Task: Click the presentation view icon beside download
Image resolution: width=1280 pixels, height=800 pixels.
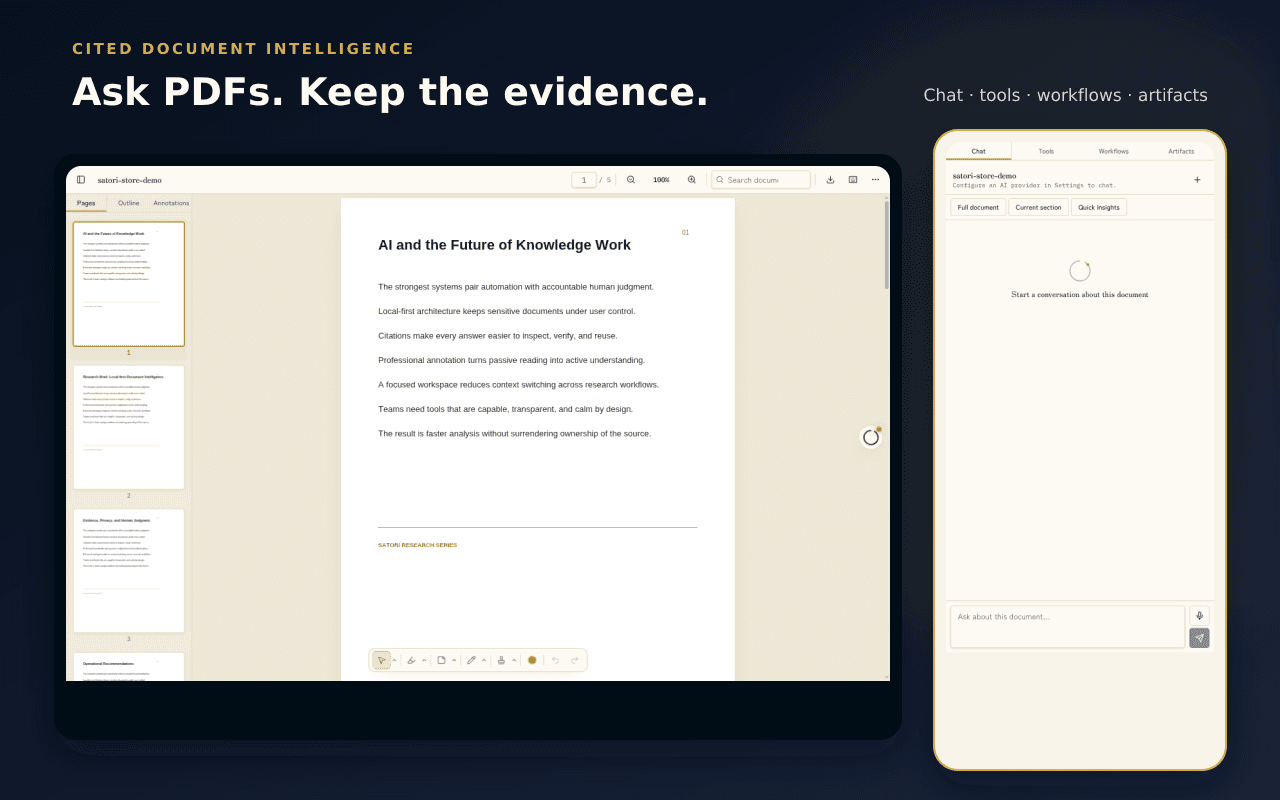Action: click(x=853, y=180)
